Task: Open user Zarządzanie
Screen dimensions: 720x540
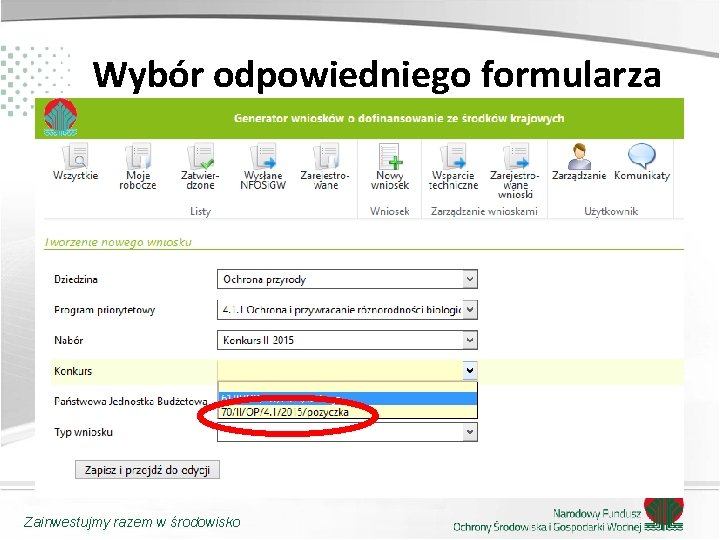Action: [x=579, y=162]
